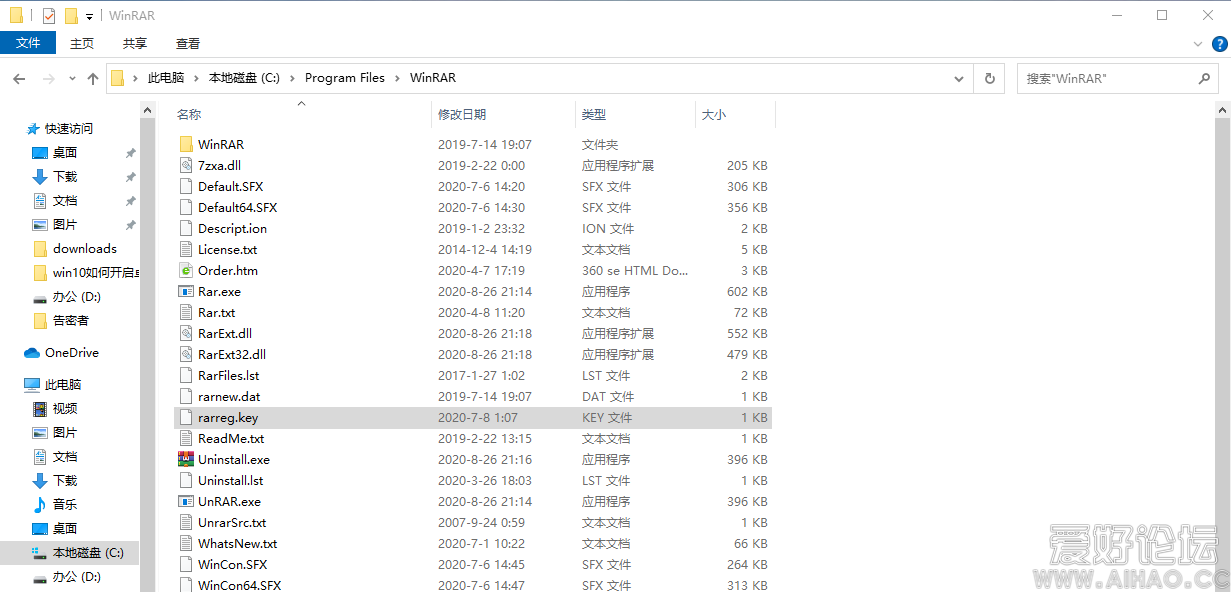Select OneDrive in the navigation pane
This screenshot has height=592, width=1231.
coord(72,353)
